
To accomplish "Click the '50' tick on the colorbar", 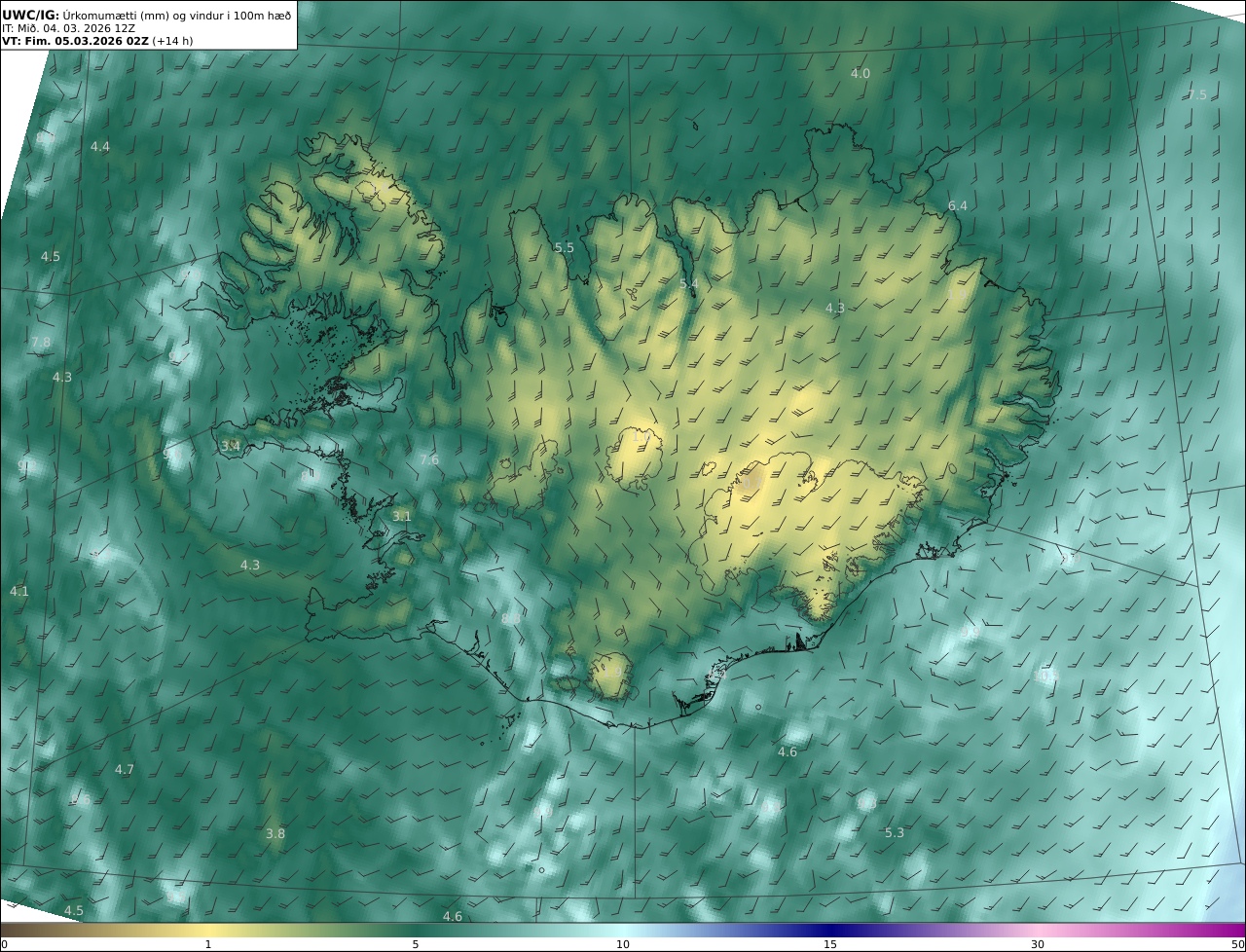I will pos(1238,944).
